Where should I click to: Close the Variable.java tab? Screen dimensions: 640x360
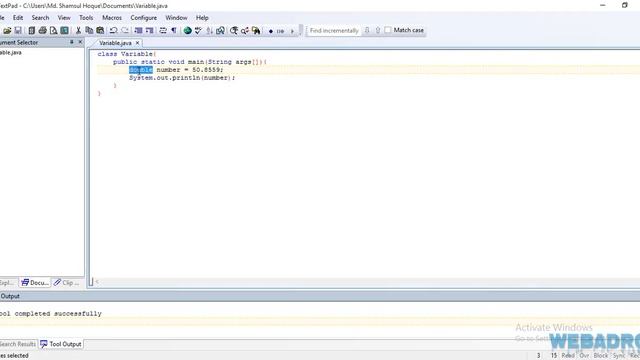pos(138,43)
